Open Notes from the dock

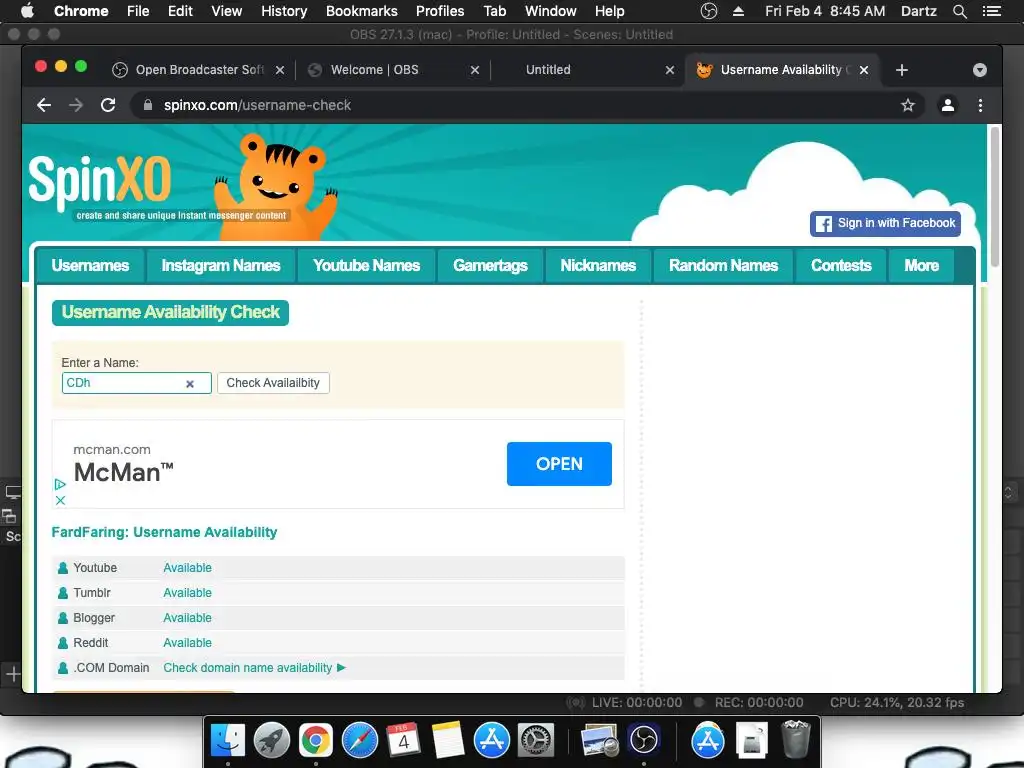[x=447, y=741]
